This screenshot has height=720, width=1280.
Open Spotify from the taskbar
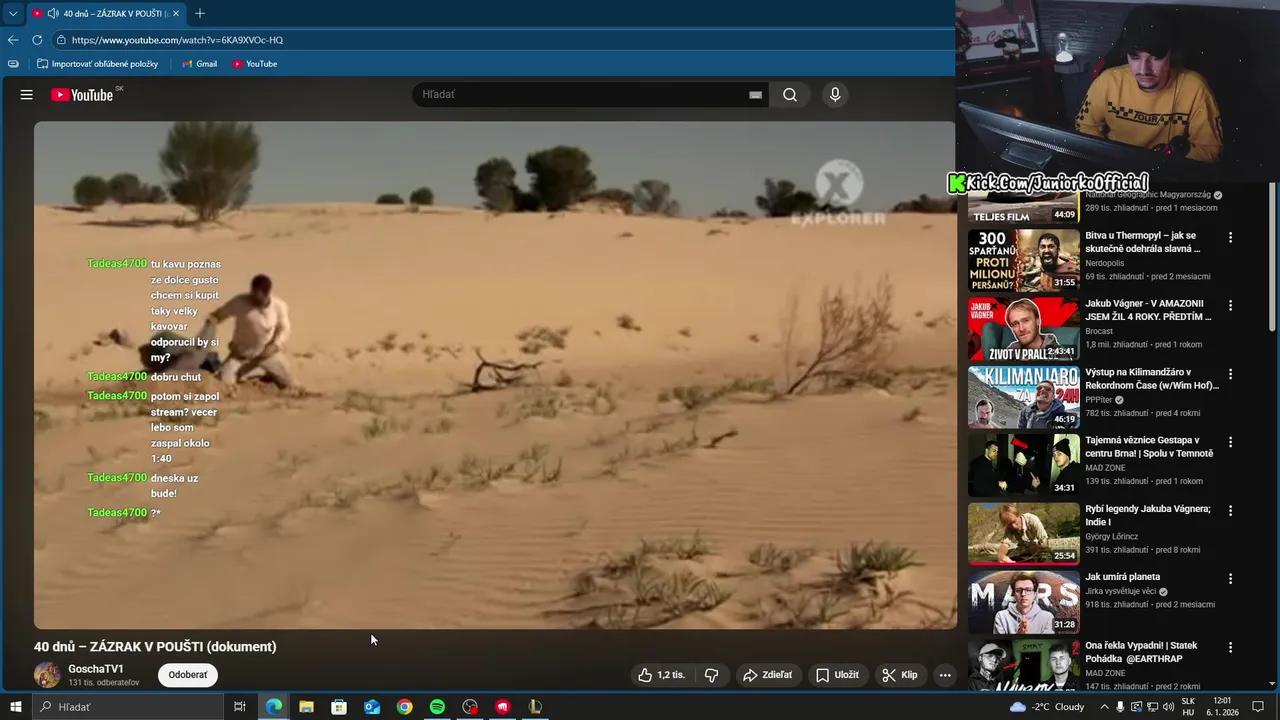pyautogui.click(x=437, y=707)
